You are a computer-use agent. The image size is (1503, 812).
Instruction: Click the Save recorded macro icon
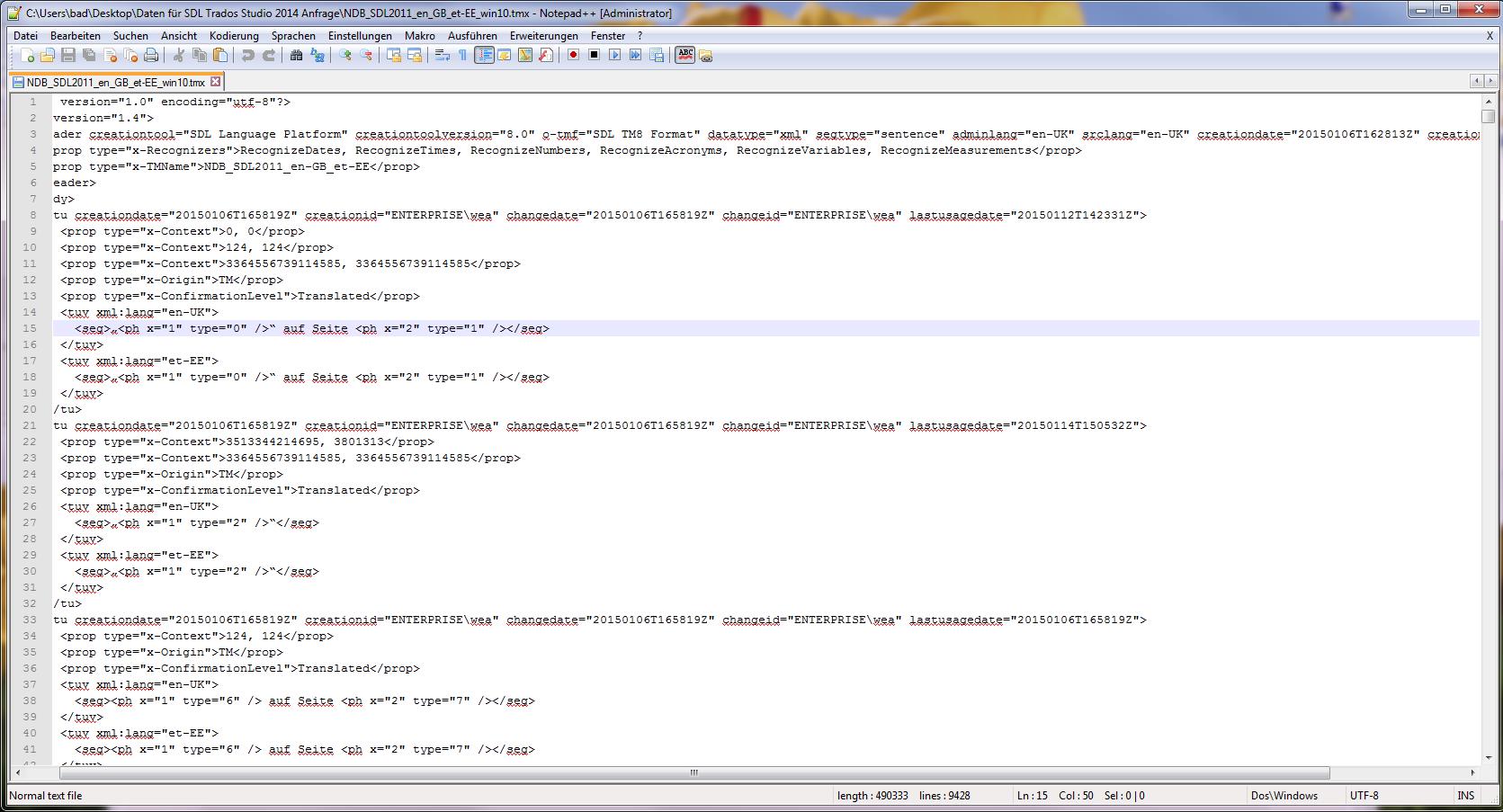tap(657, 55)
